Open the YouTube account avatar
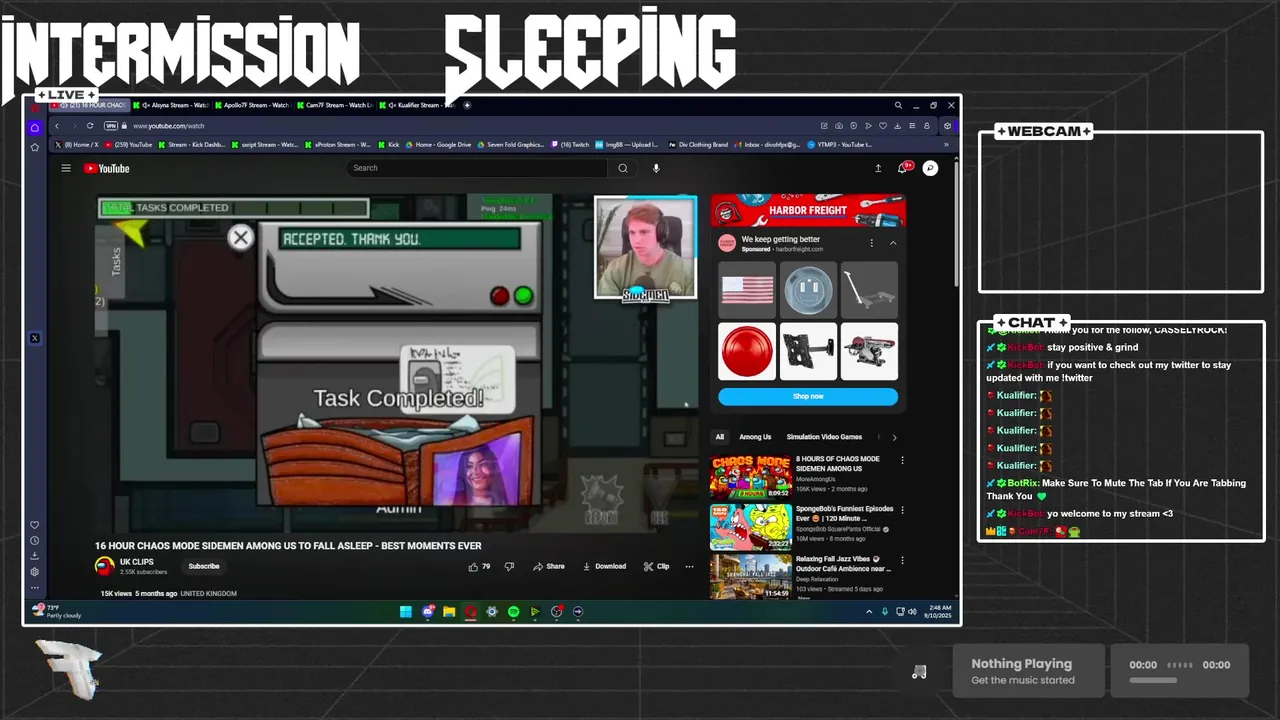The width and height of the screenshot is (1280, 720). (x=930, y=168)
